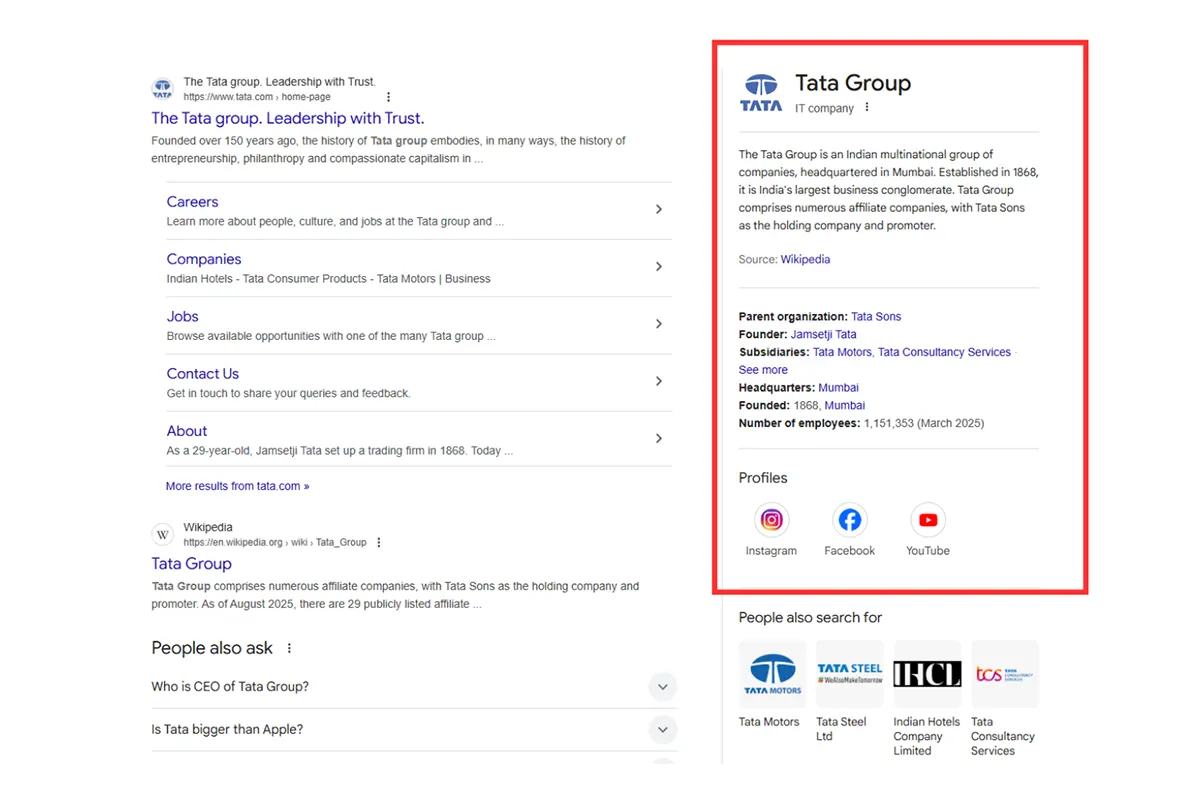
Task: Open the three-dot menu beside People also ask
Action: (291, 648)
